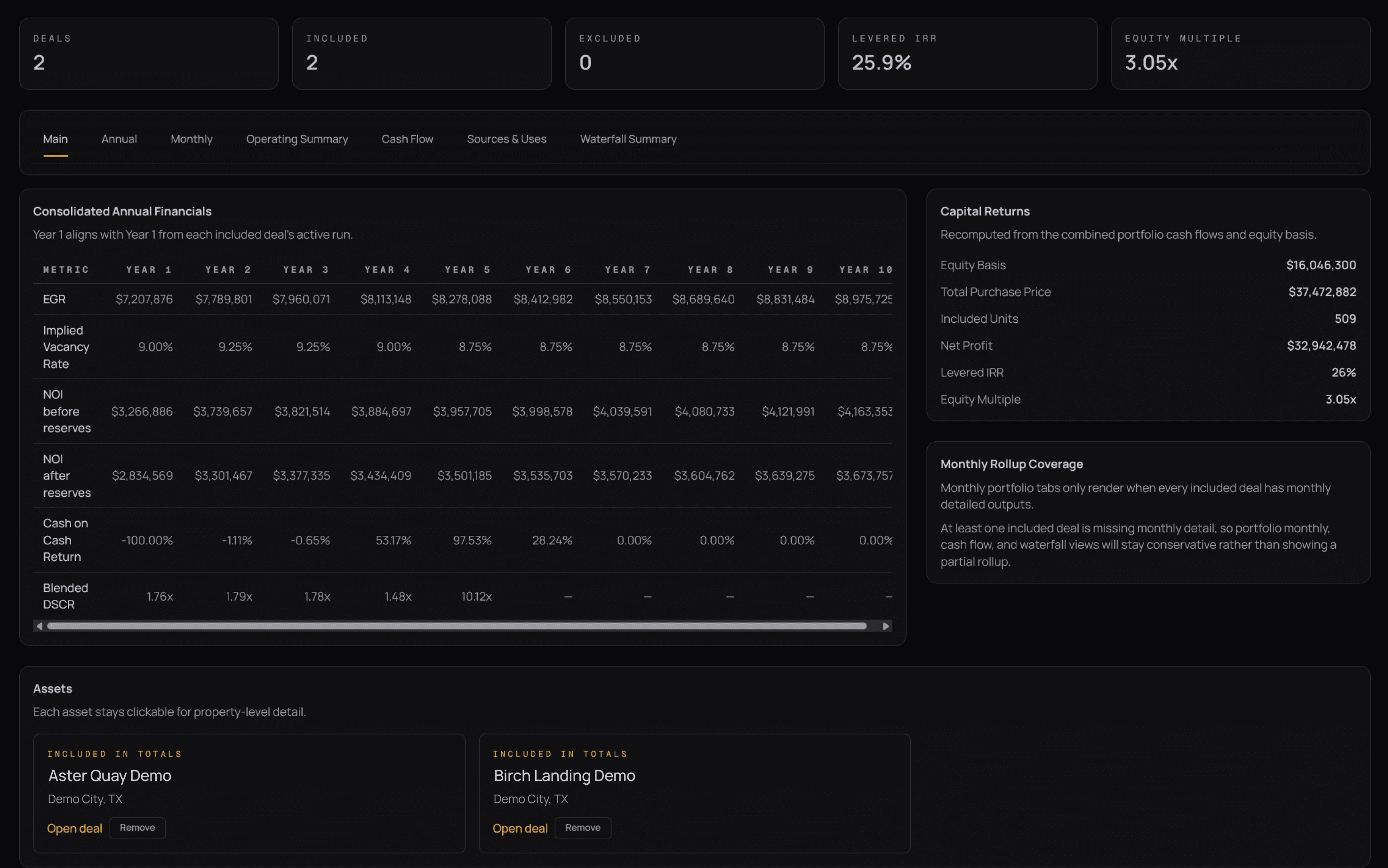Viewport: 1388px width, 868px height.
Task: Go to the Cash Flow tab
Action: coord(407,139)
